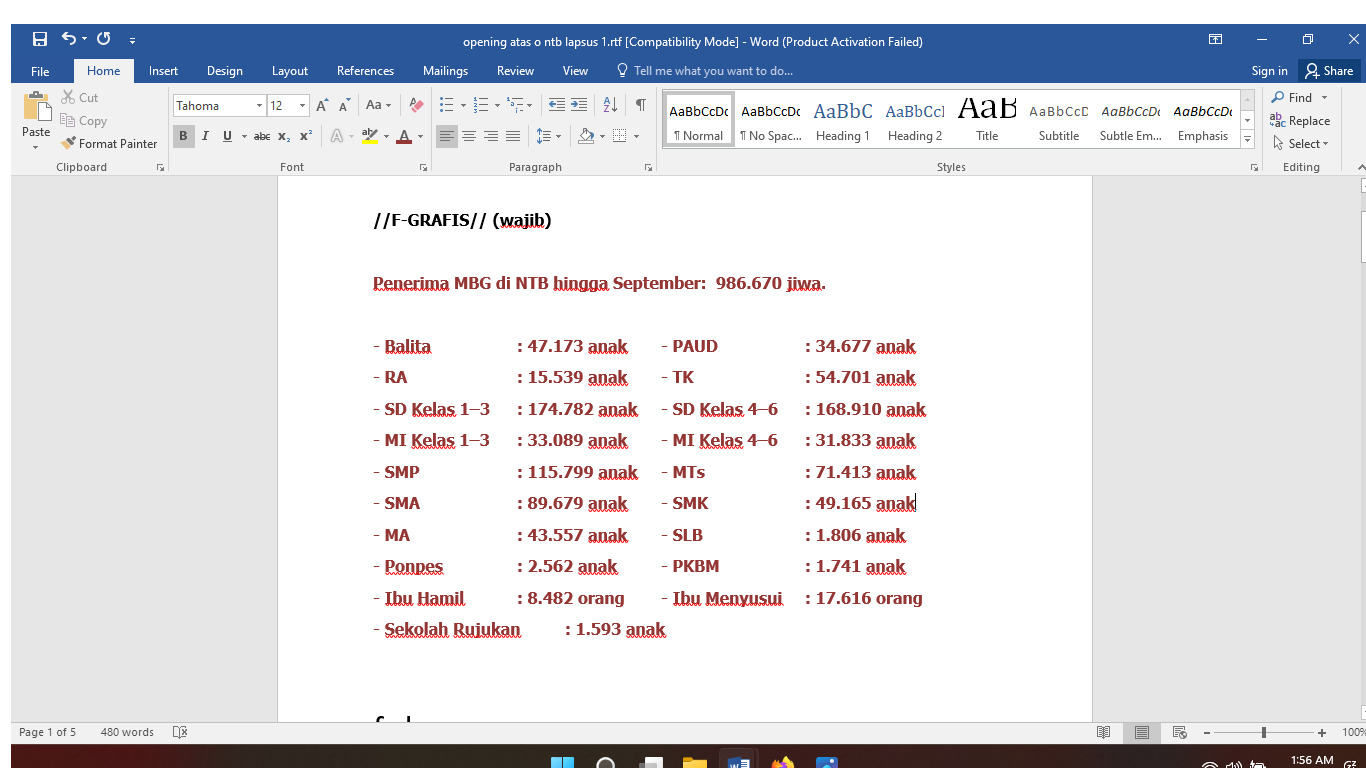Image resolution: width=1366 pixels, height=768 pixels.
Task: Click the Format Painter brush icon
Action: pyautogui.click(x=68, y=144)
